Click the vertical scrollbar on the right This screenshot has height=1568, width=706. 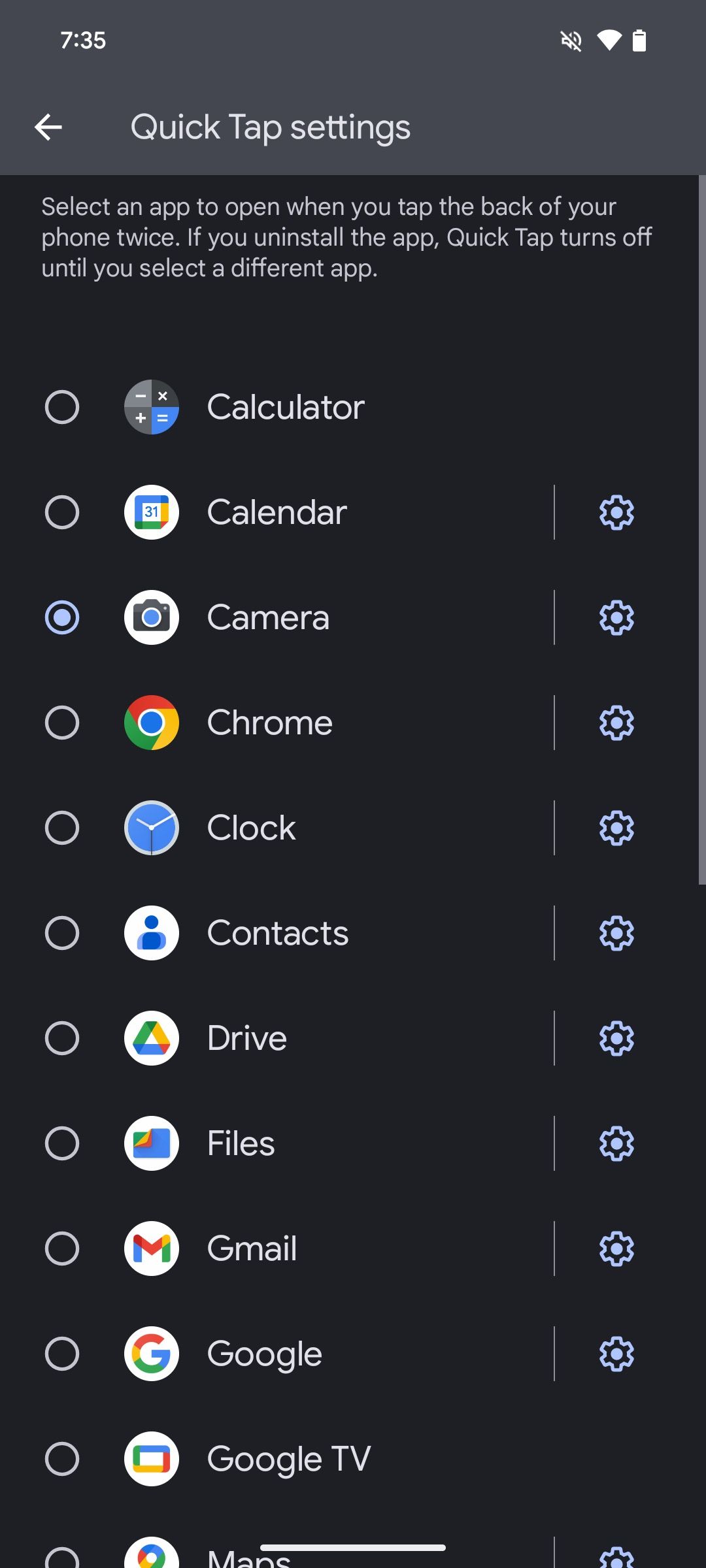coord(702,530)
